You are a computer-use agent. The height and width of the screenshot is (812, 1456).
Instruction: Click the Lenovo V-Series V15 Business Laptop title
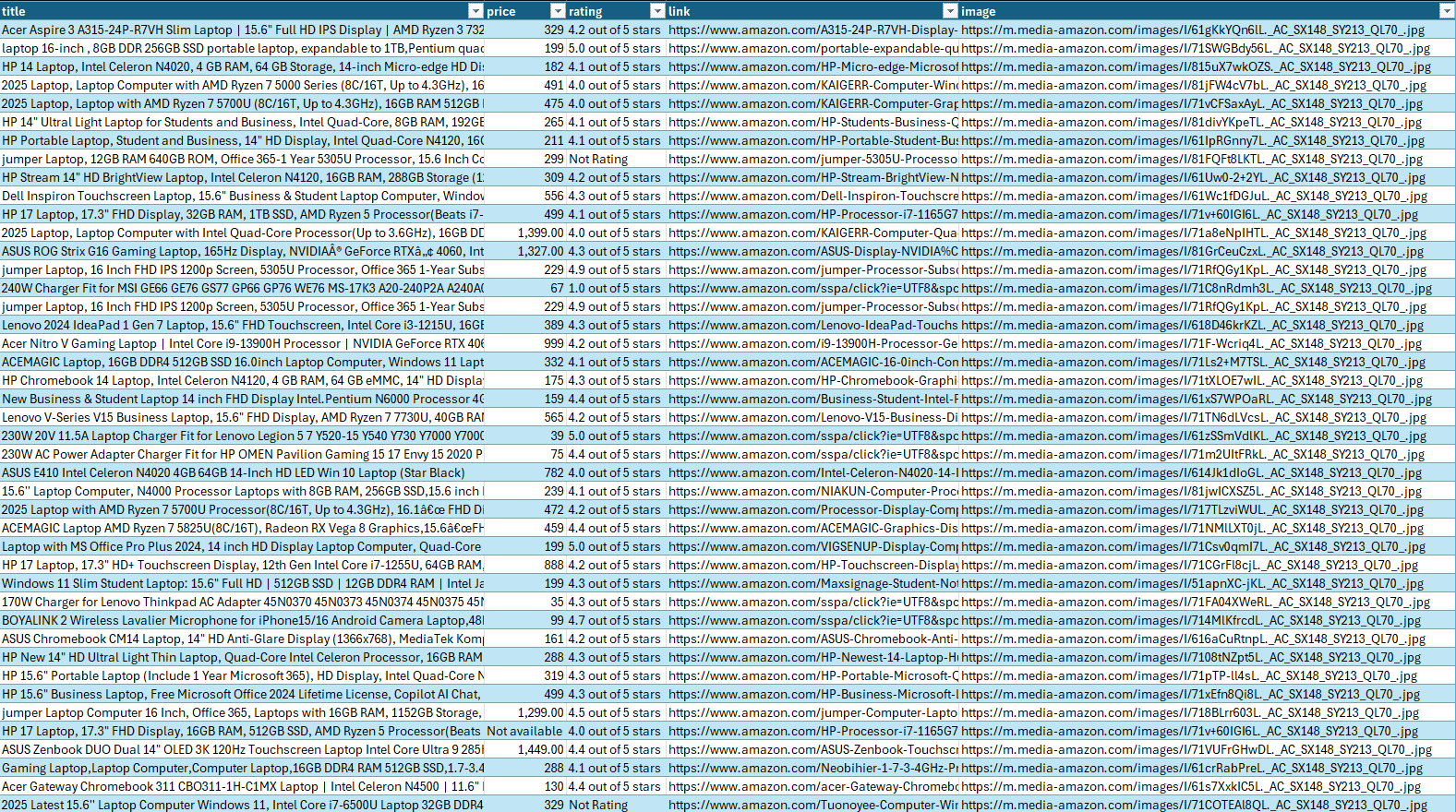[242, 417]
